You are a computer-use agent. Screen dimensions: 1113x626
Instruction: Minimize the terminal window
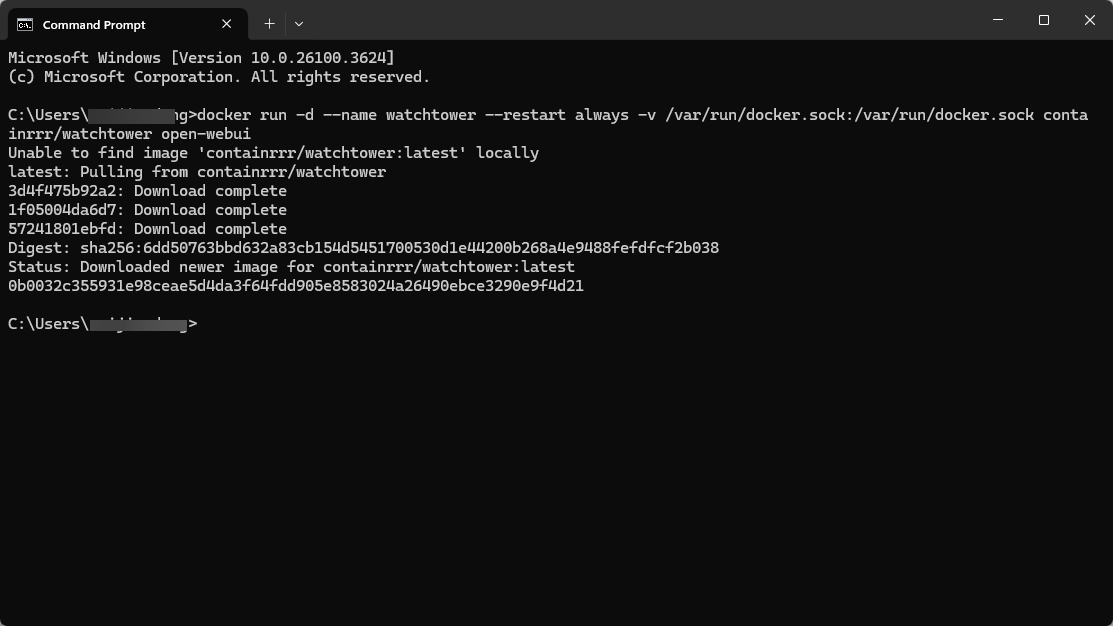pyautogui.click(x=998, y=20)
